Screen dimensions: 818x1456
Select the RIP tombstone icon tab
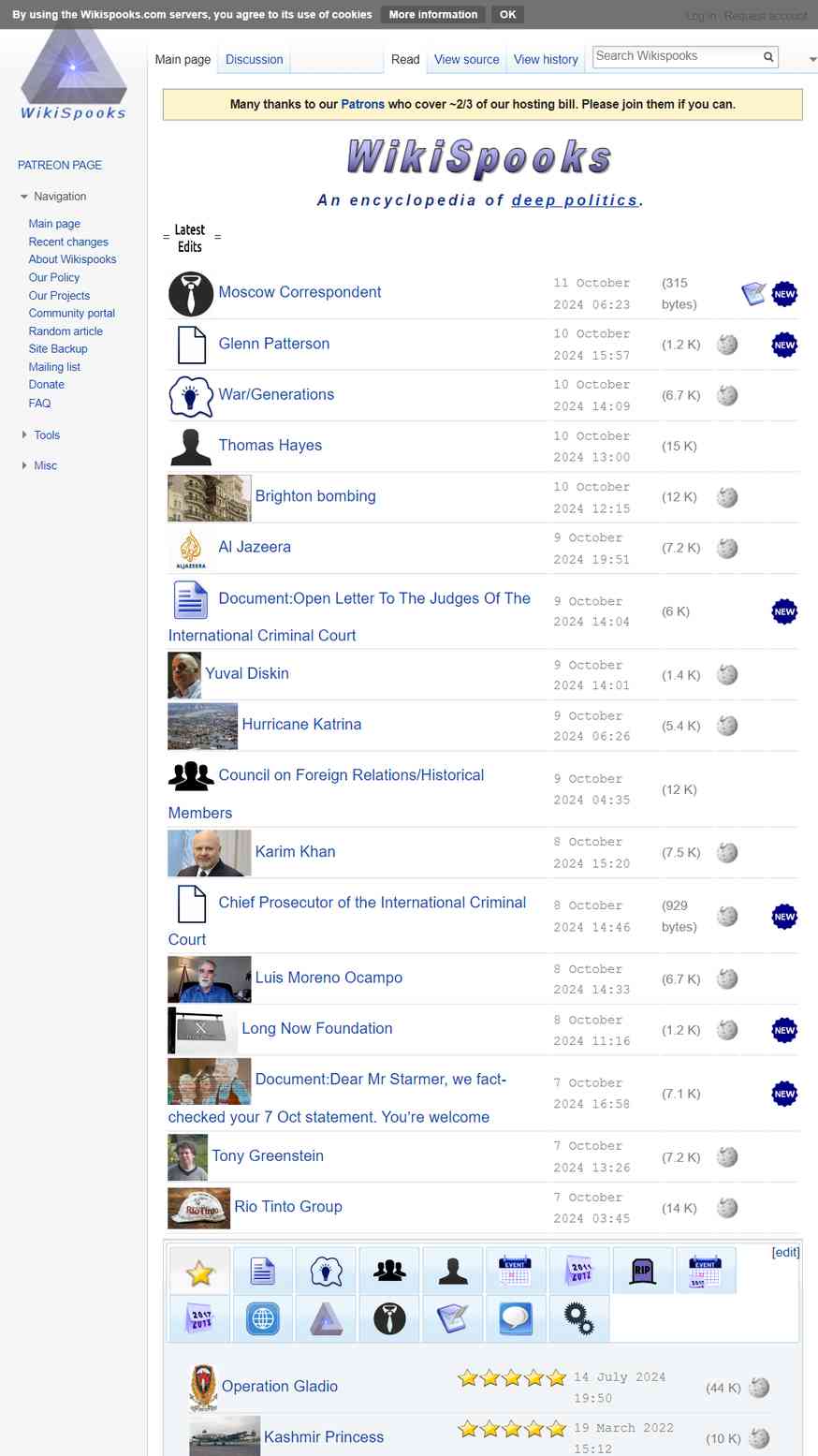[643, 1271]
